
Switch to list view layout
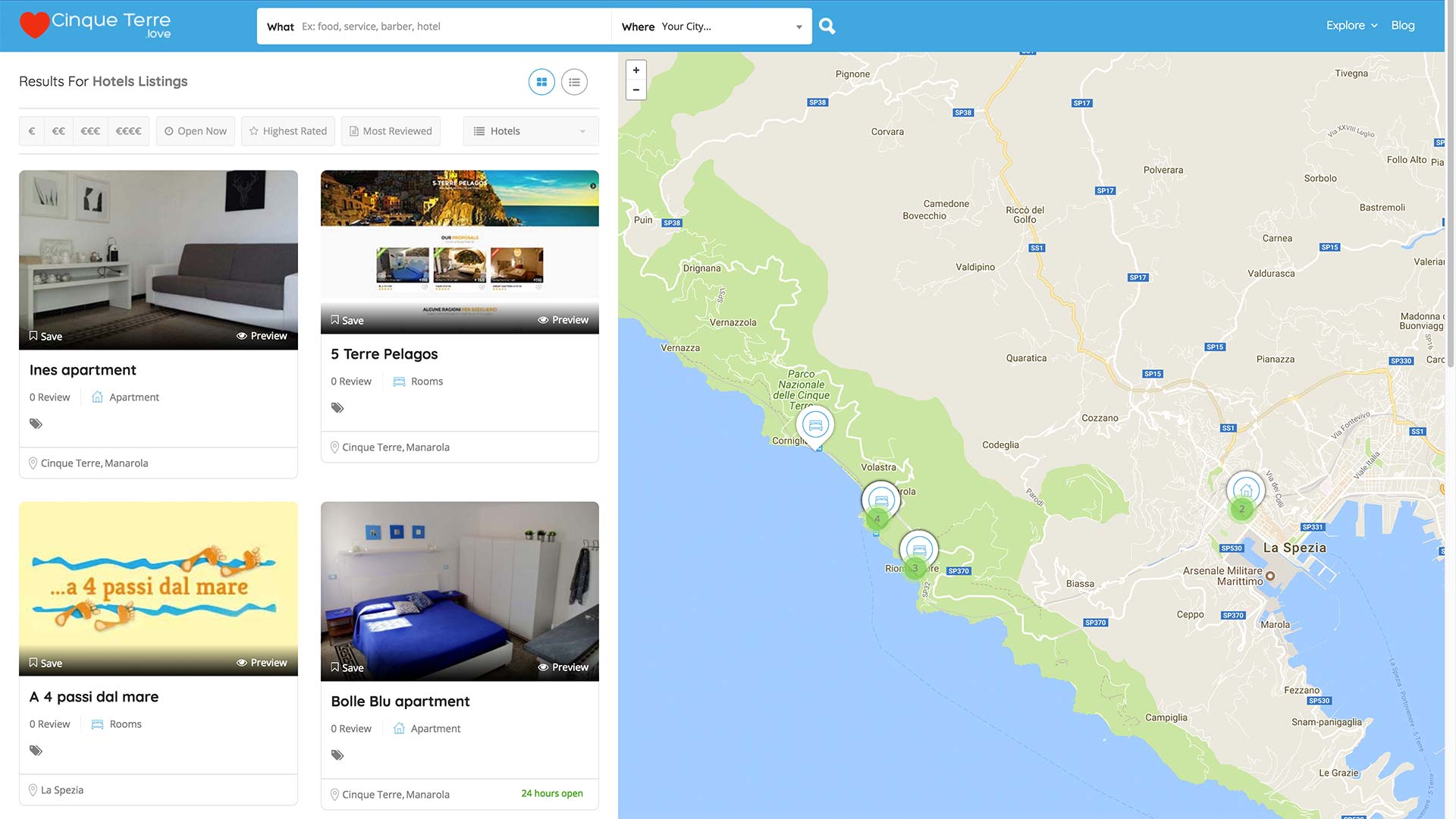[574, 82]
